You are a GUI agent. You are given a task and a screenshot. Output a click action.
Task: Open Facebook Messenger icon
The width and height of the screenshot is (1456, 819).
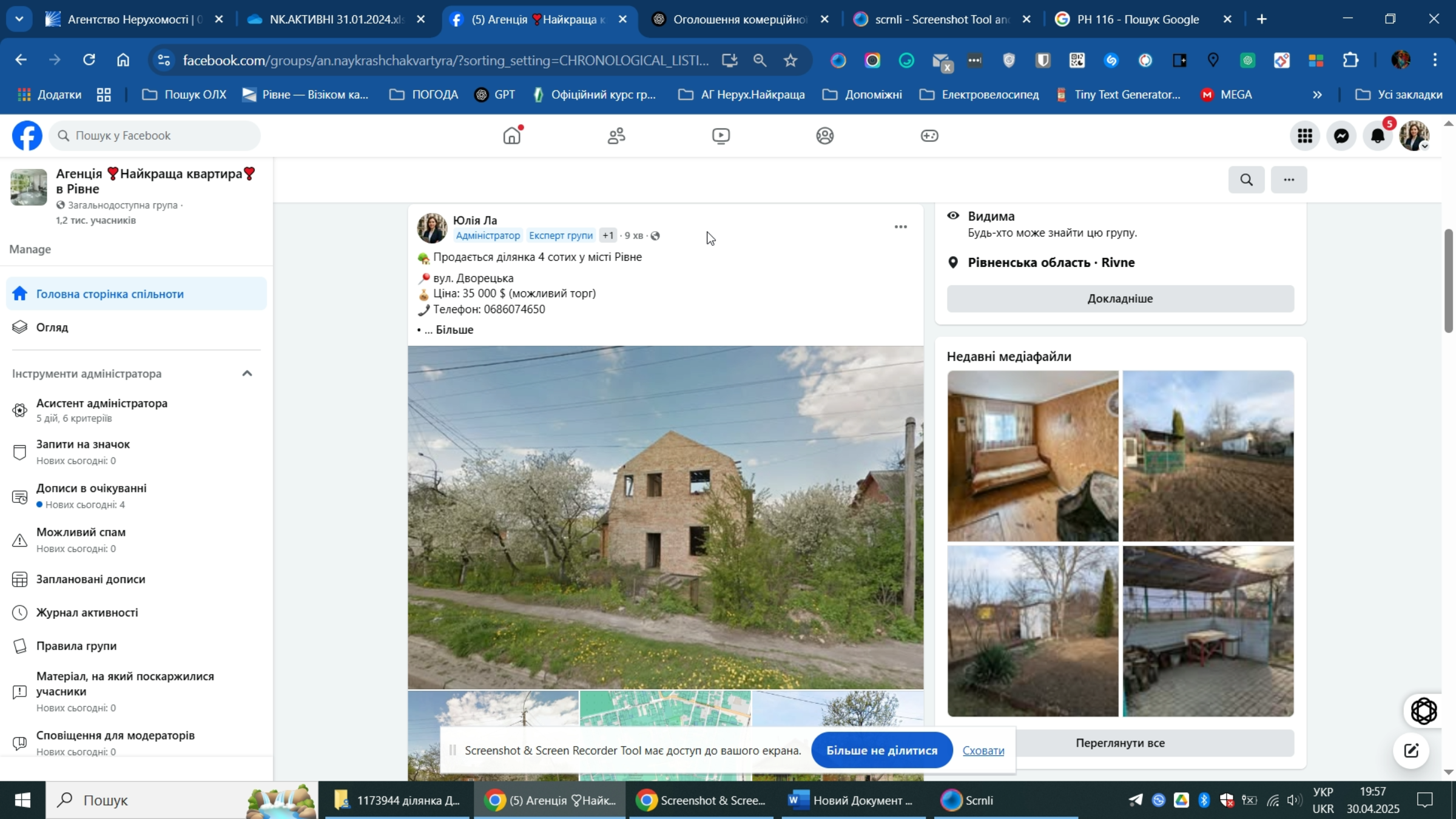(x=1341, y=136)
